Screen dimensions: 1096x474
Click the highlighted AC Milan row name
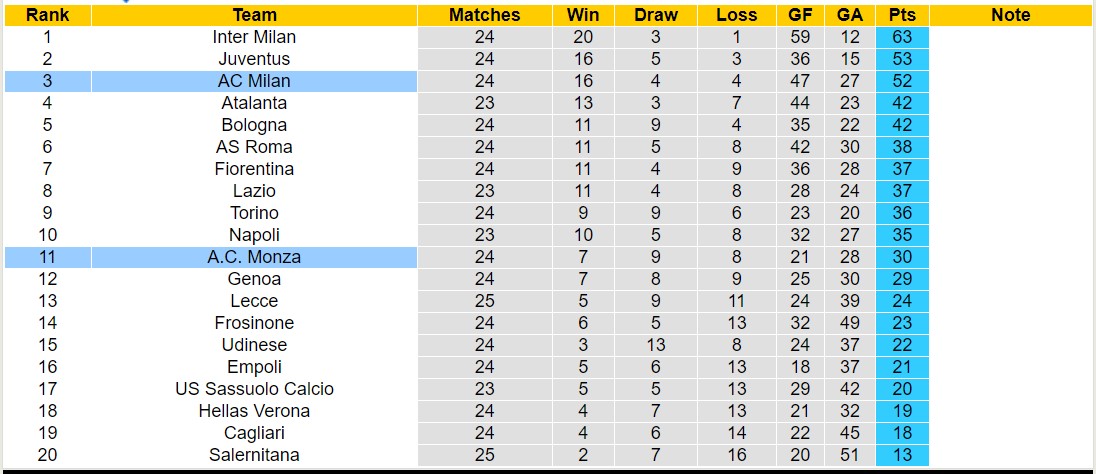tap(254, 81)
